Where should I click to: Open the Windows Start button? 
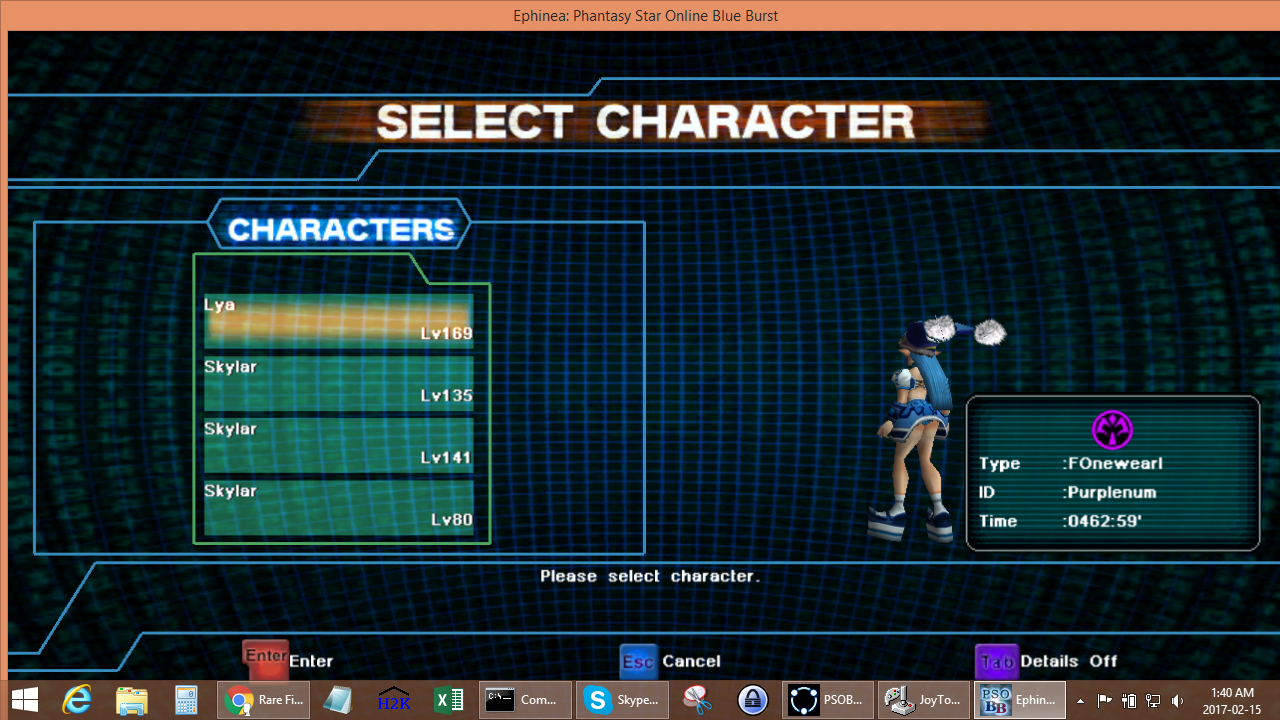[x=25, y=700]
